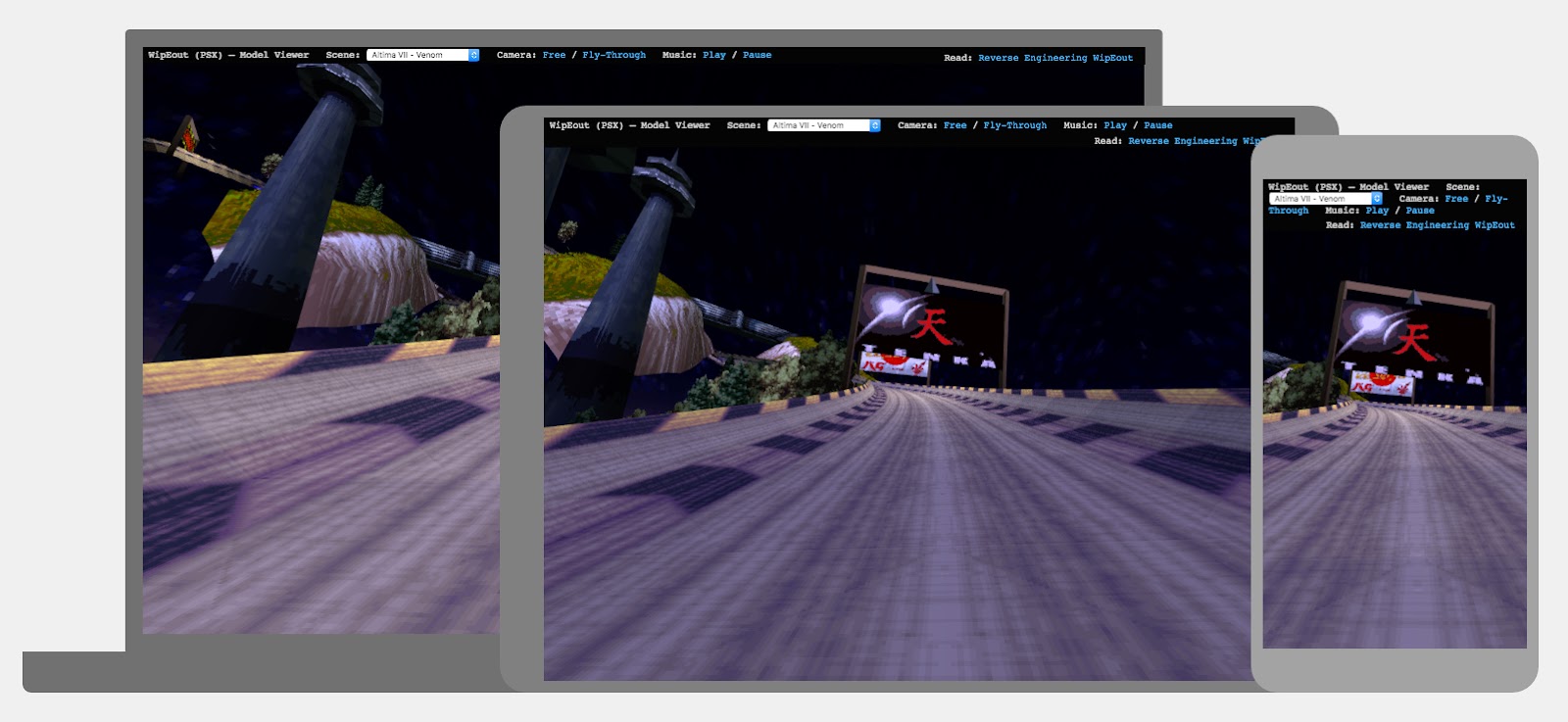Play the music on the tablet
The height and width of the screenshot is (722, 1568).
click(1115, 125)
